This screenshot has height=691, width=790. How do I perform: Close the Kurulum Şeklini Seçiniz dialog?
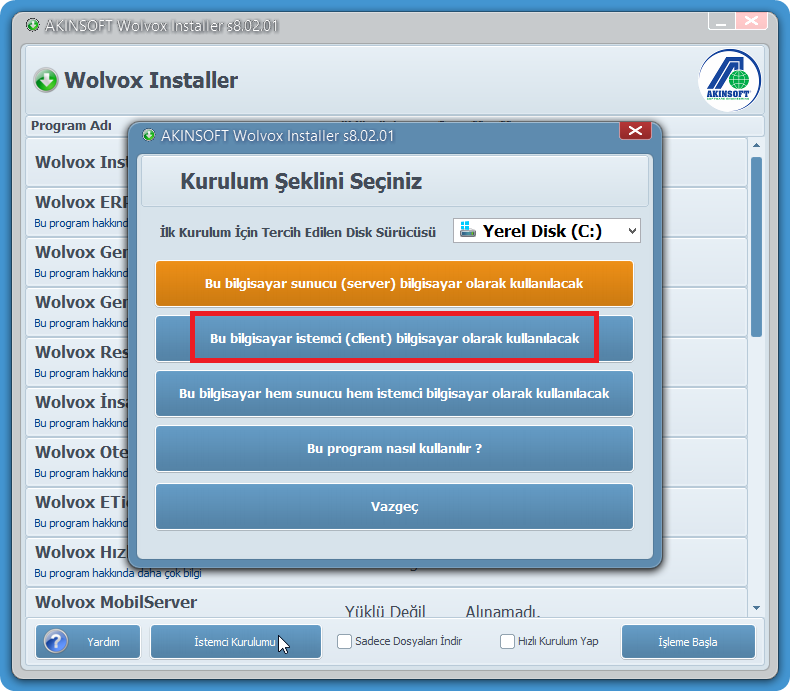[x=635, y=130]
